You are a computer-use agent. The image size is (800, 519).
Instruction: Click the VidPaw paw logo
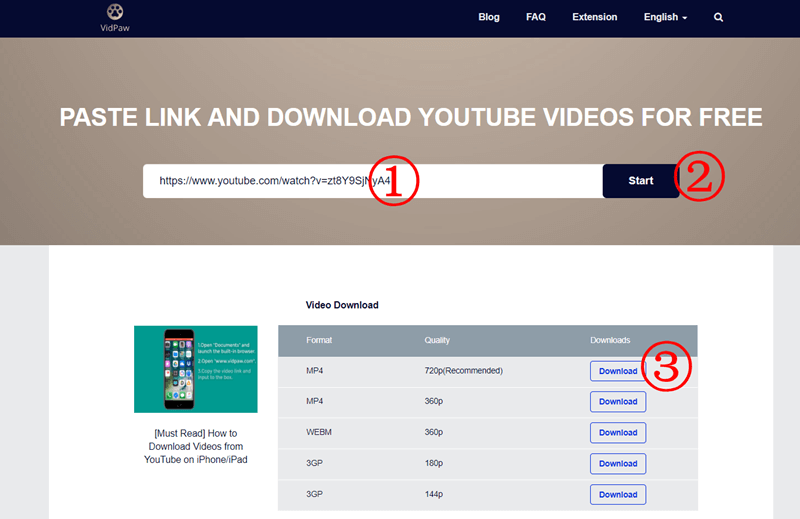[115, 17]
